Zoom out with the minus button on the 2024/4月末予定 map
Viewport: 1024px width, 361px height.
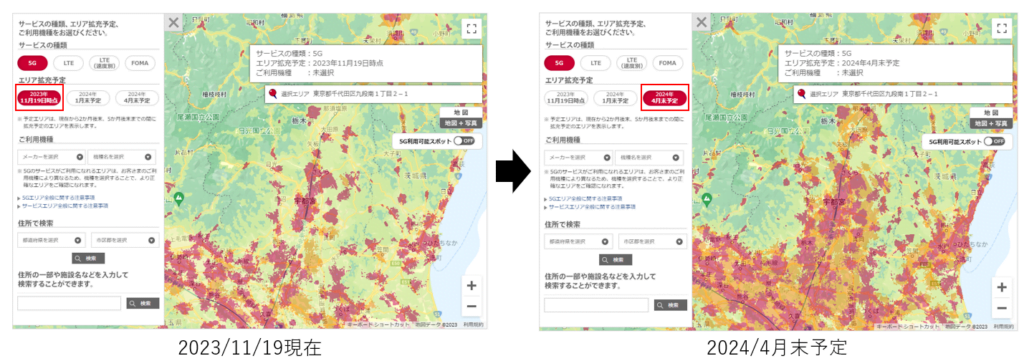pyautogui.click(x=1000, y=307)
